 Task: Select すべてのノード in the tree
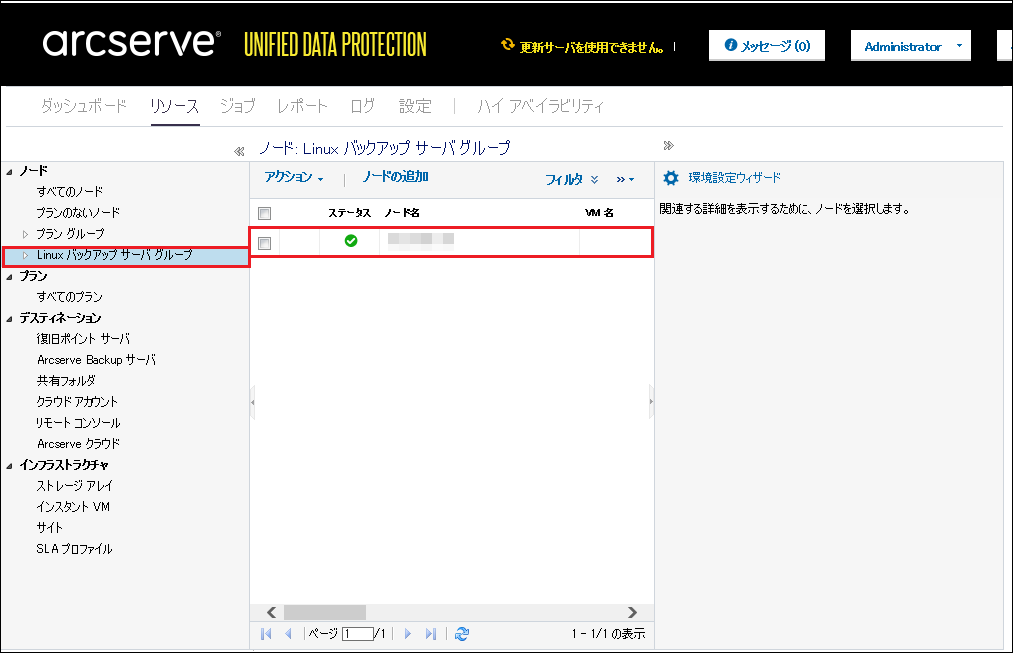point(70,192)
